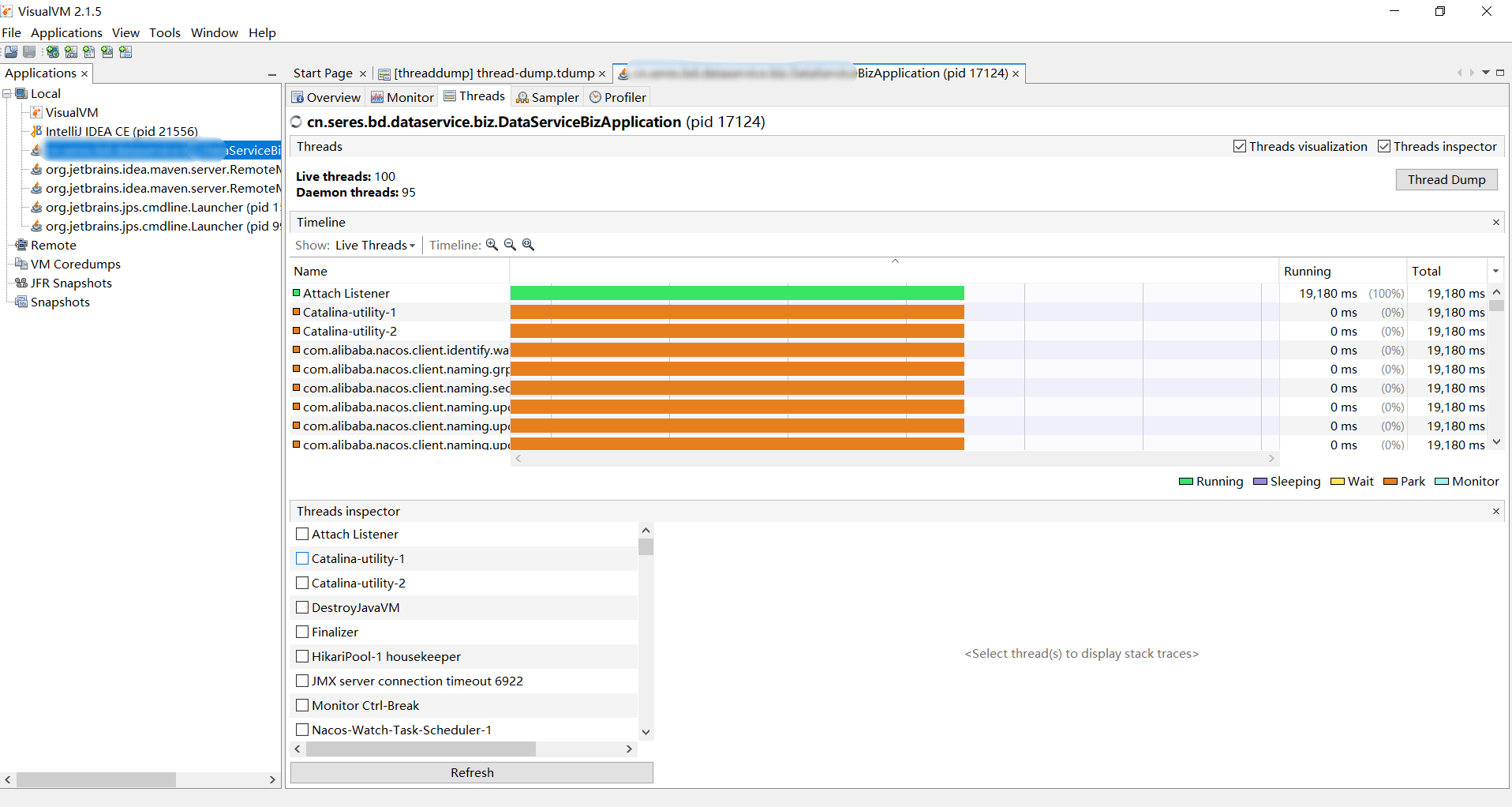Check the Catalina-utility-2 inspector checkbox

pyautogui.click(x=302, y=583)
